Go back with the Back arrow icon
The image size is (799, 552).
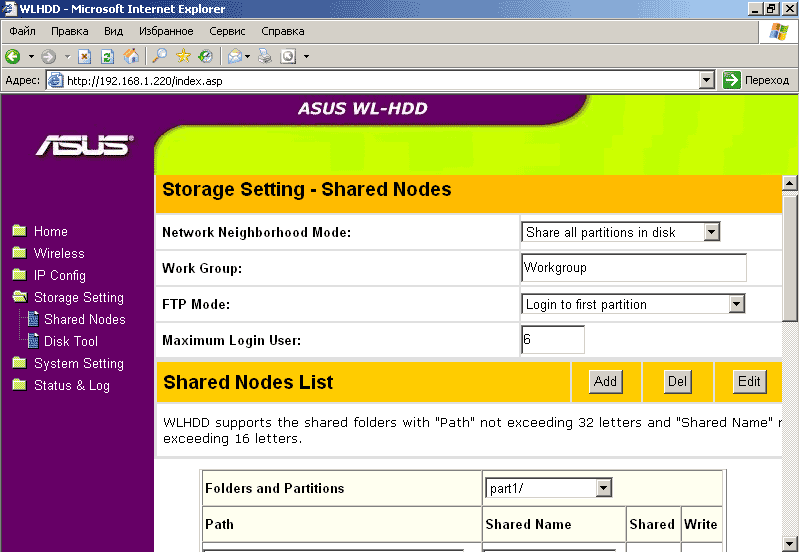tap(12, 56)
